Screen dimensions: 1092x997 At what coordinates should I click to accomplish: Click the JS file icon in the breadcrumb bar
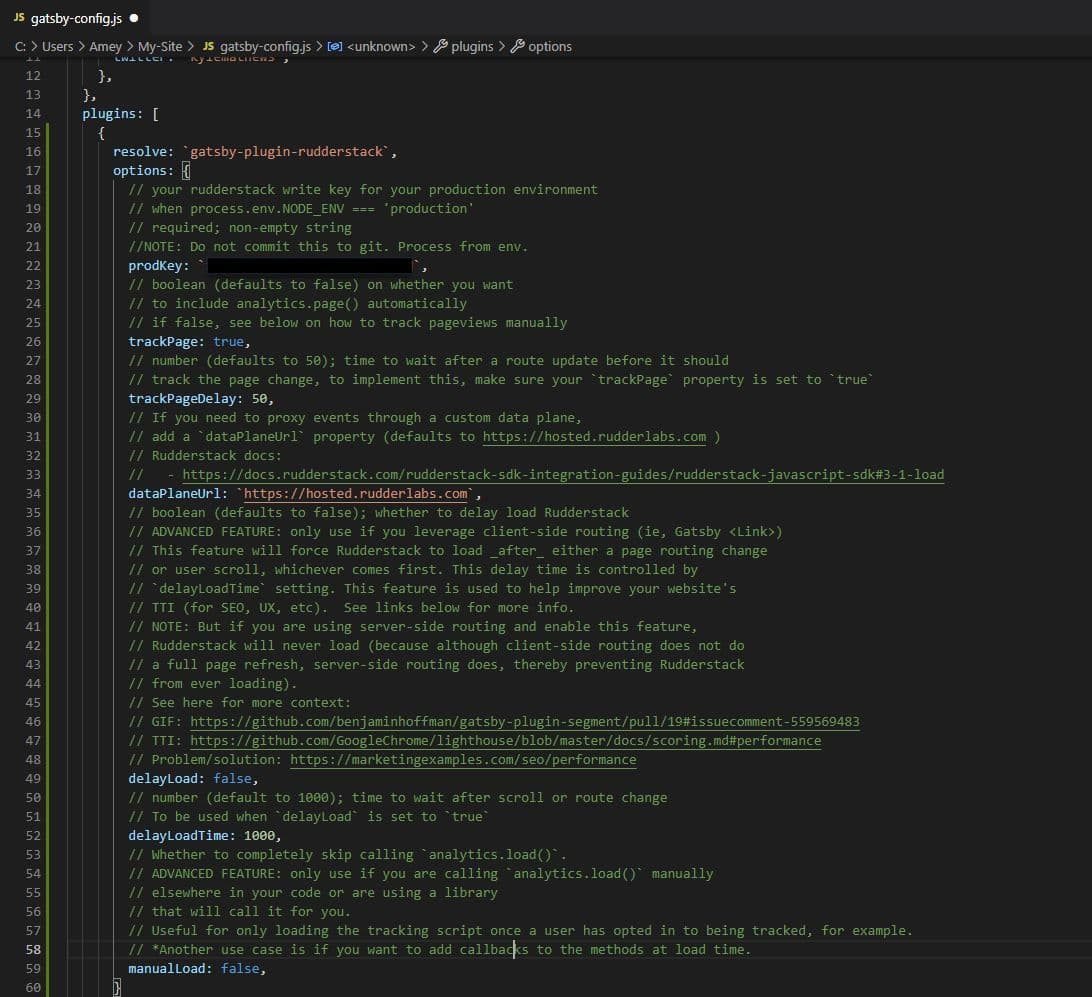point(207,46)
